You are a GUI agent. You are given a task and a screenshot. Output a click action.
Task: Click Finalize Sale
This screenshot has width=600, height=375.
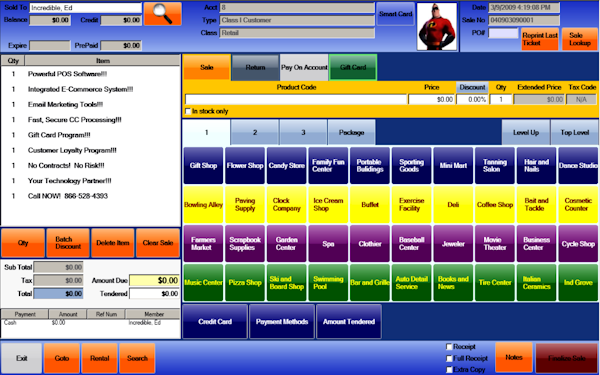pyautogui.click(x=567, y=359)
